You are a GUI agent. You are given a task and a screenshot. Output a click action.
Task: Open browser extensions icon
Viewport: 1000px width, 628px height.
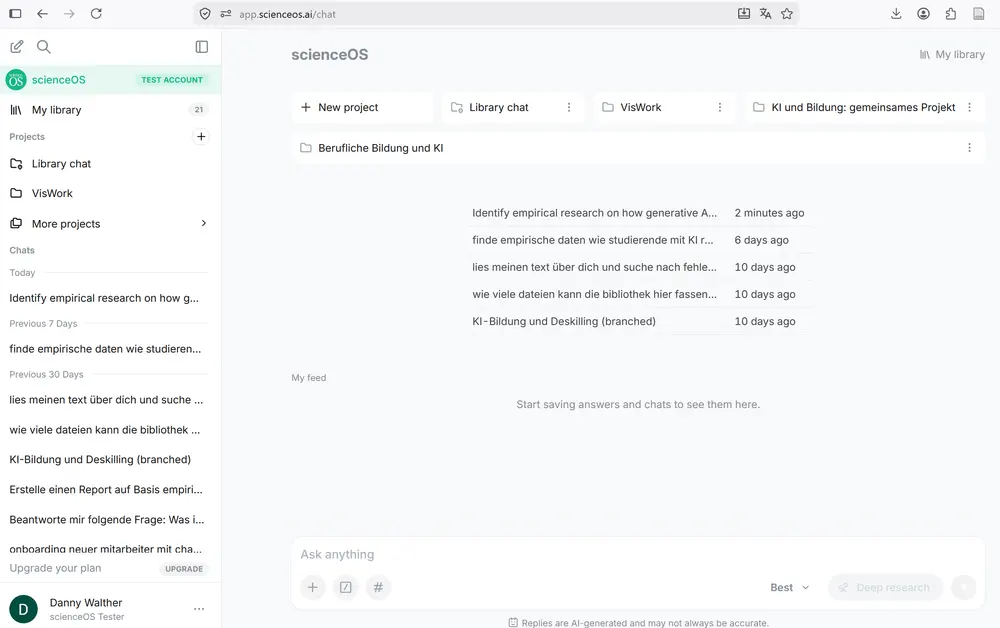coord(950,14)
